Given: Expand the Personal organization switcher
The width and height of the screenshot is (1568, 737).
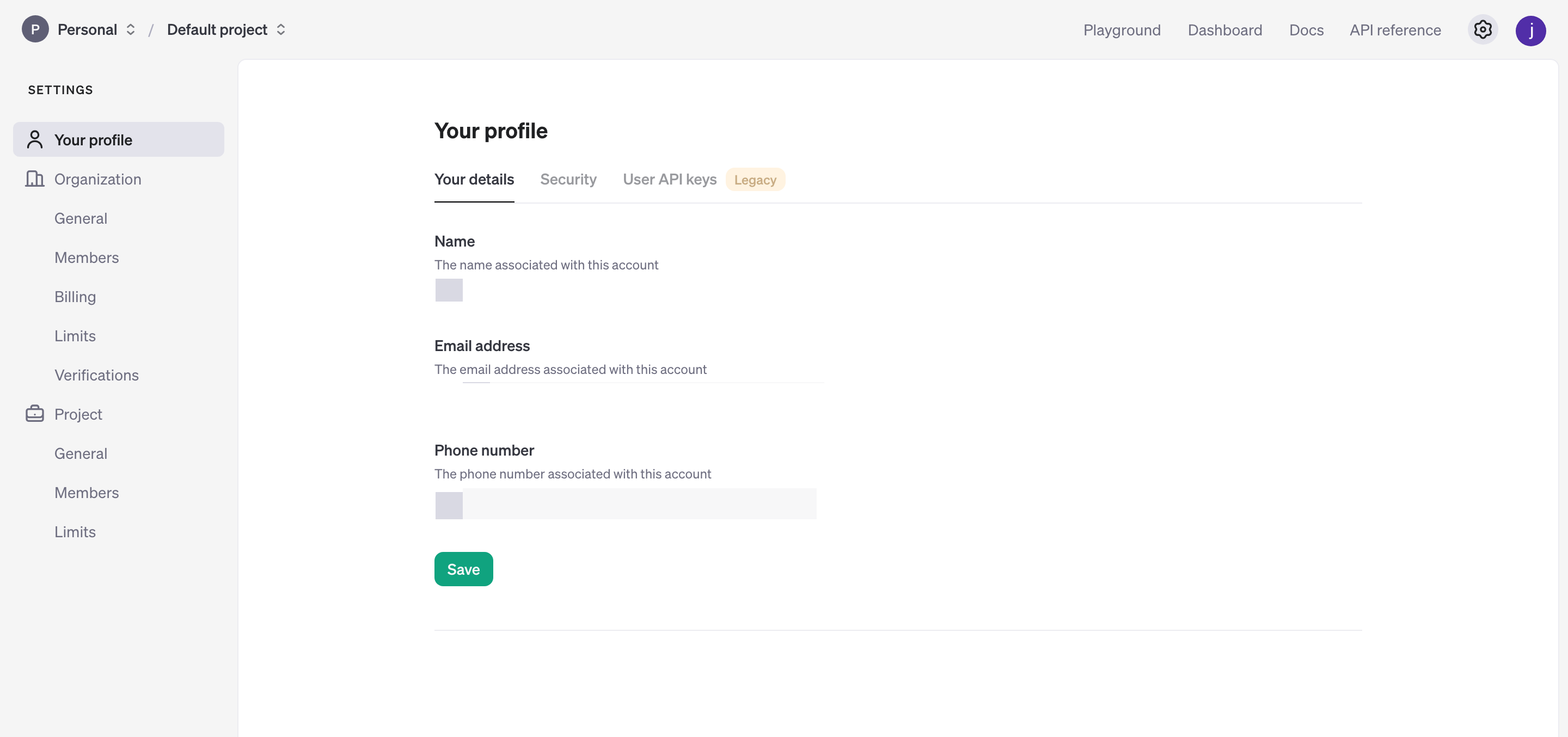Looking at the screenshot, I should 130,30.
